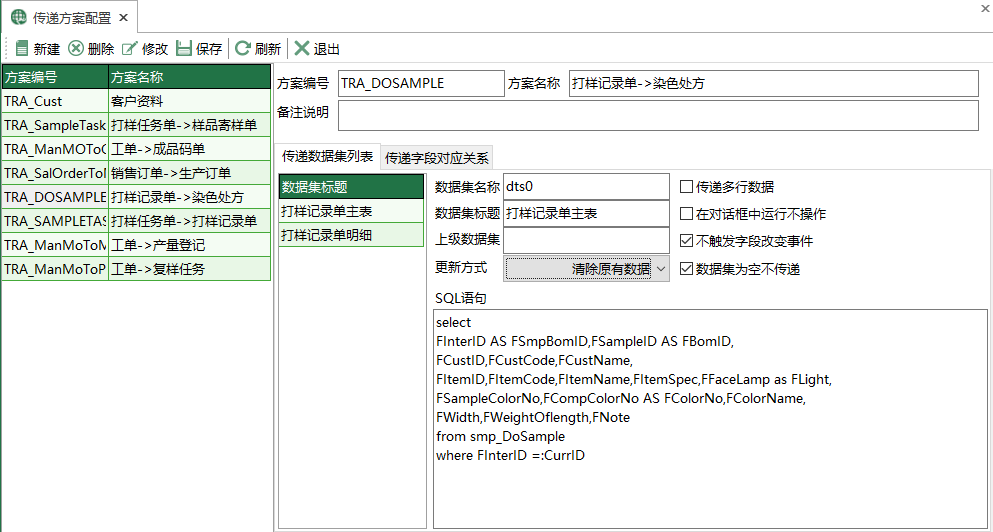Screen dimensions: 993x532
Task: Toggle the 在对话框中运行不操作 checkbox
Action: (x=686, y=214)
